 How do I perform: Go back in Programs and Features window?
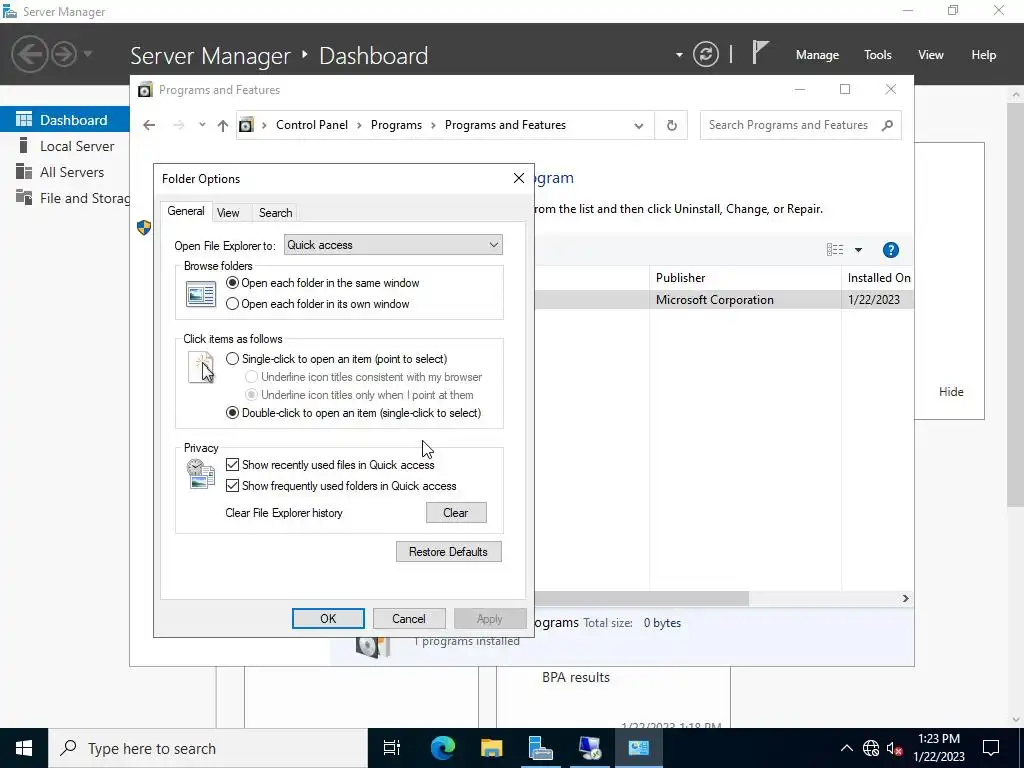tap(150, 125)
